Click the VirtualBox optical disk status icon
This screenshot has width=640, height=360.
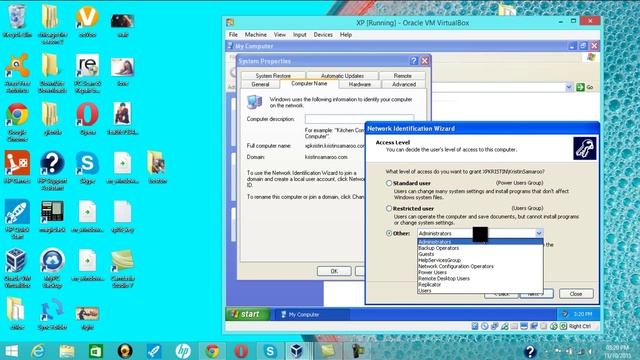(484, 326)
